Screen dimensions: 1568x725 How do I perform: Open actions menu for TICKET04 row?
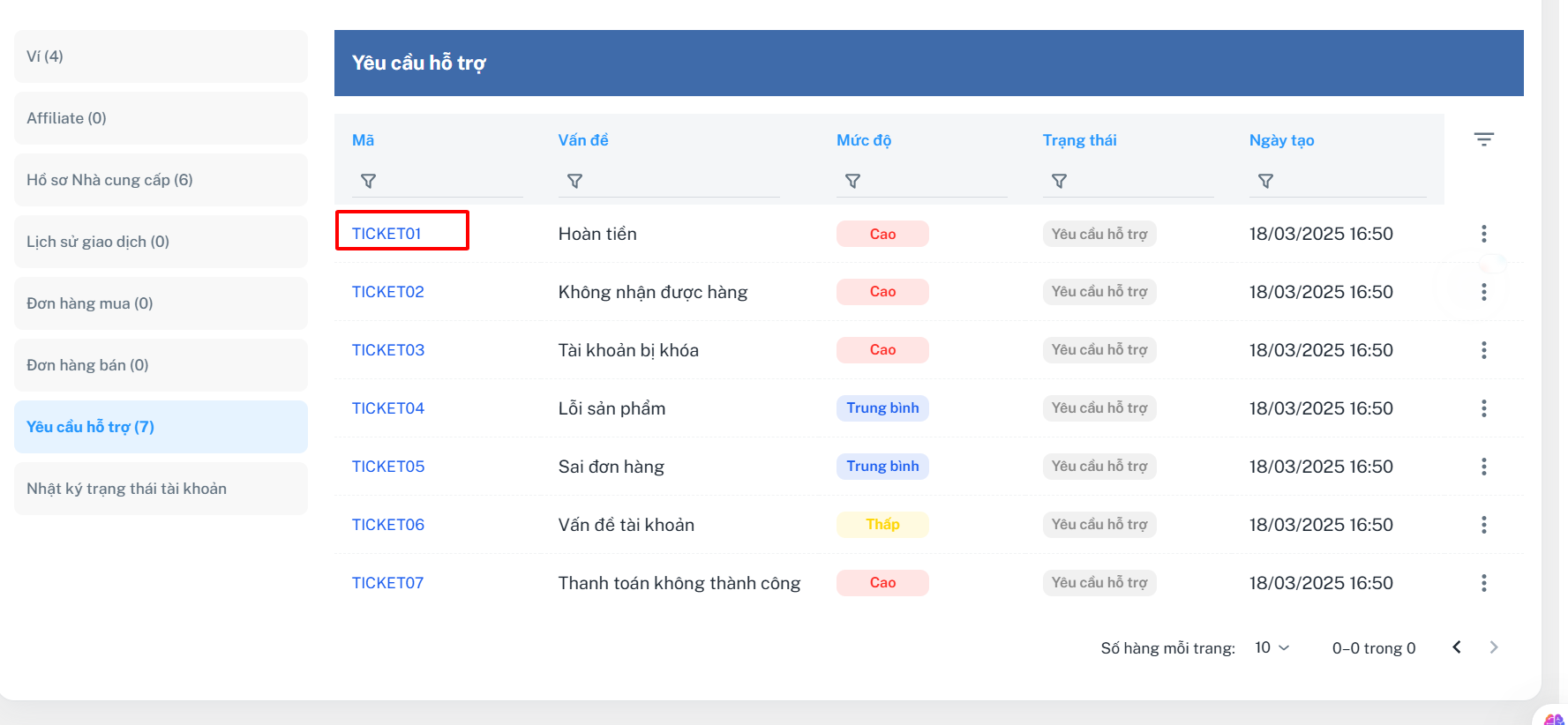click(x=1483, y=408)
